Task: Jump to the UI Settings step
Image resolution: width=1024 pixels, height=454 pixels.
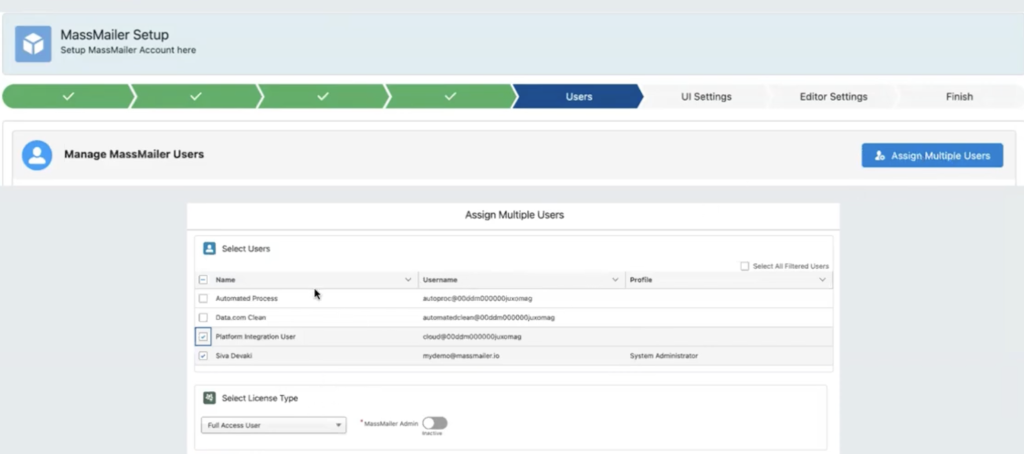Action: [706, 96]
